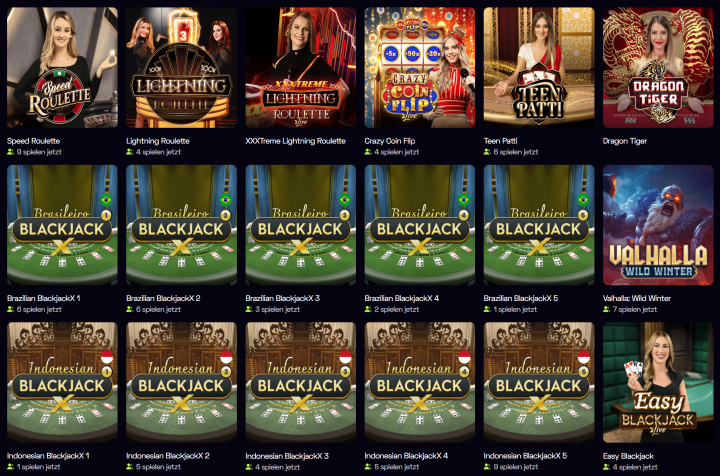Image resolution: width=720 pixels, height=476 pixels.
Task: Launch the Indonesian BlackjackX 1 table image
Action: tap(62, 382)
